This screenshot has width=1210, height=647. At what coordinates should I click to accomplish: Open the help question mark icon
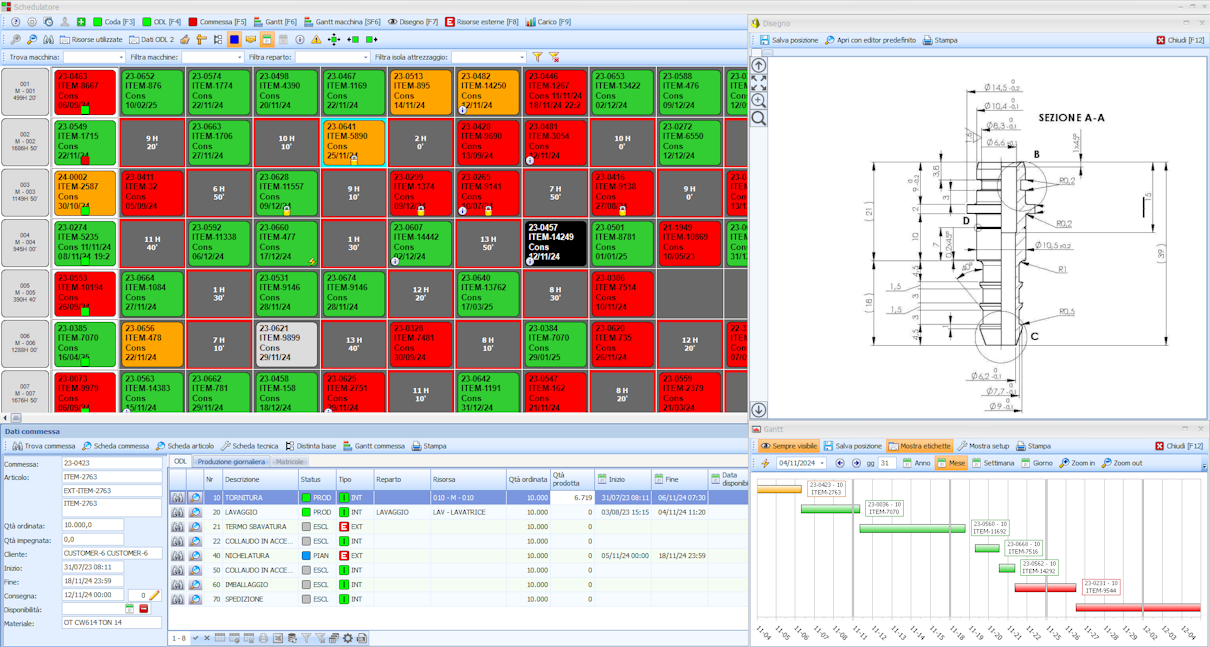[15, 21]
